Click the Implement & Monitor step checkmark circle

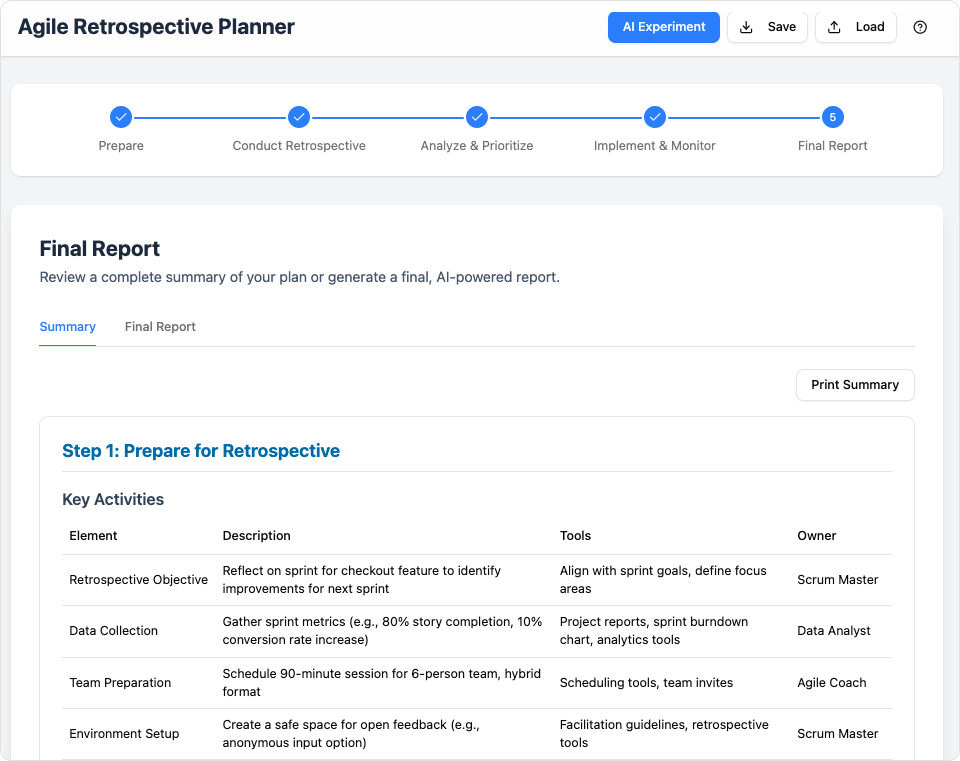pyautogui.click(x=654, y=117)
